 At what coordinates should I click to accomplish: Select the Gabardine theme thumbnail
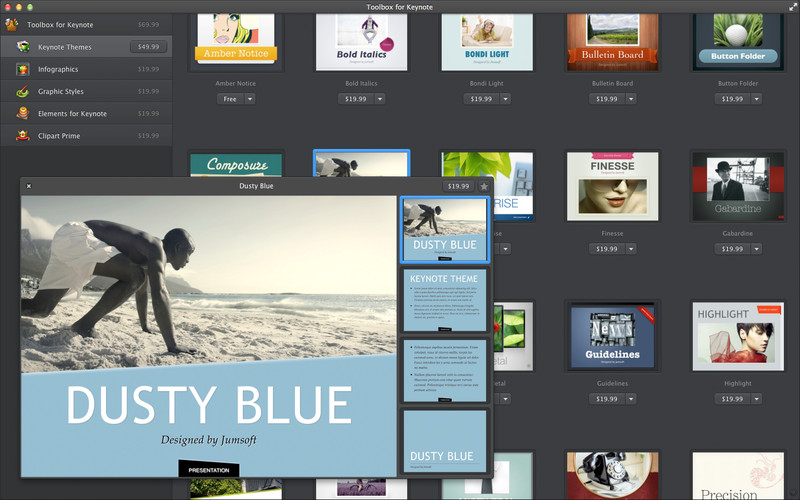coord(738,186)
